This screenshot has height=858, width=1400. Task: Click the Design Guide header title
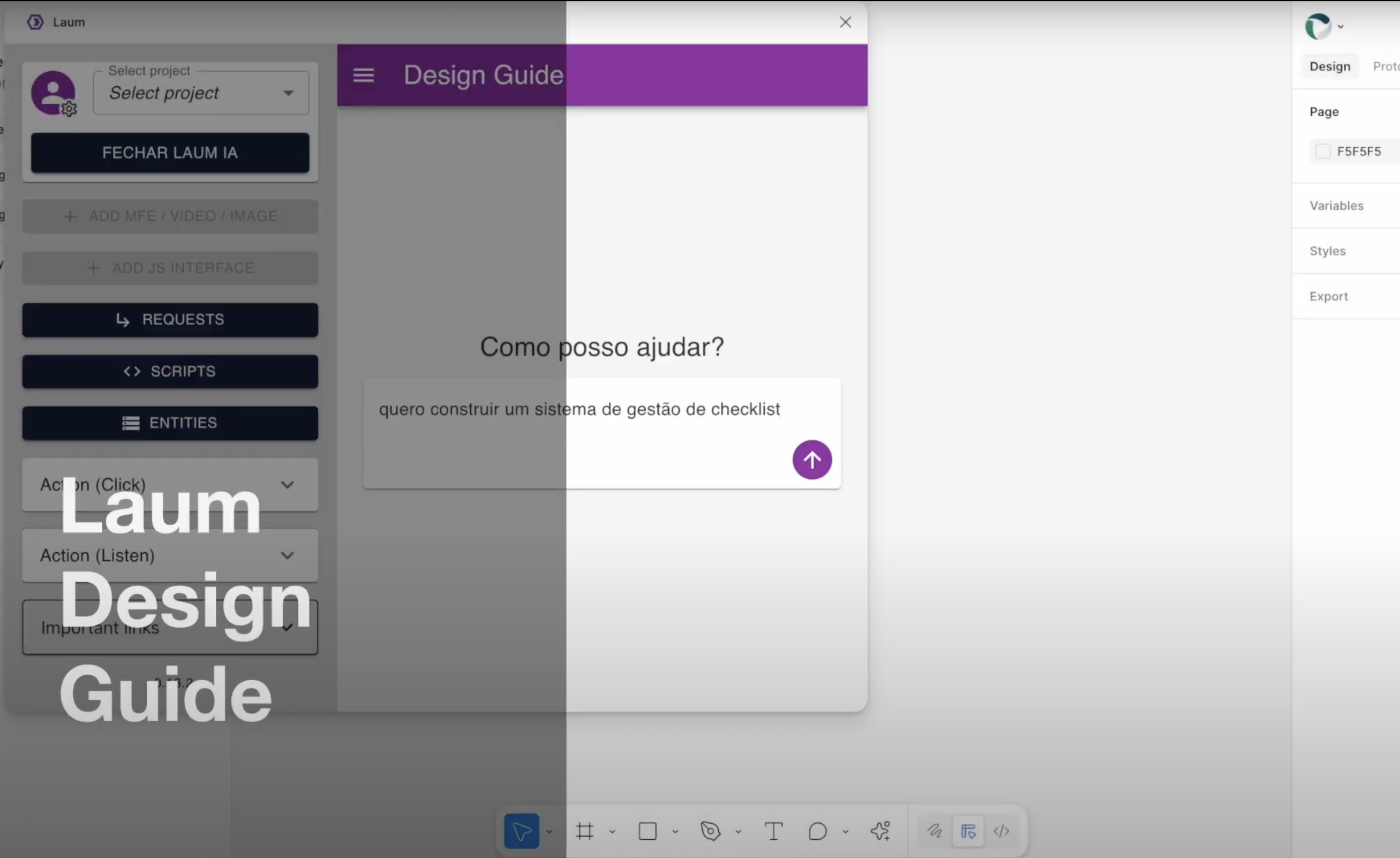pos(484,75)
